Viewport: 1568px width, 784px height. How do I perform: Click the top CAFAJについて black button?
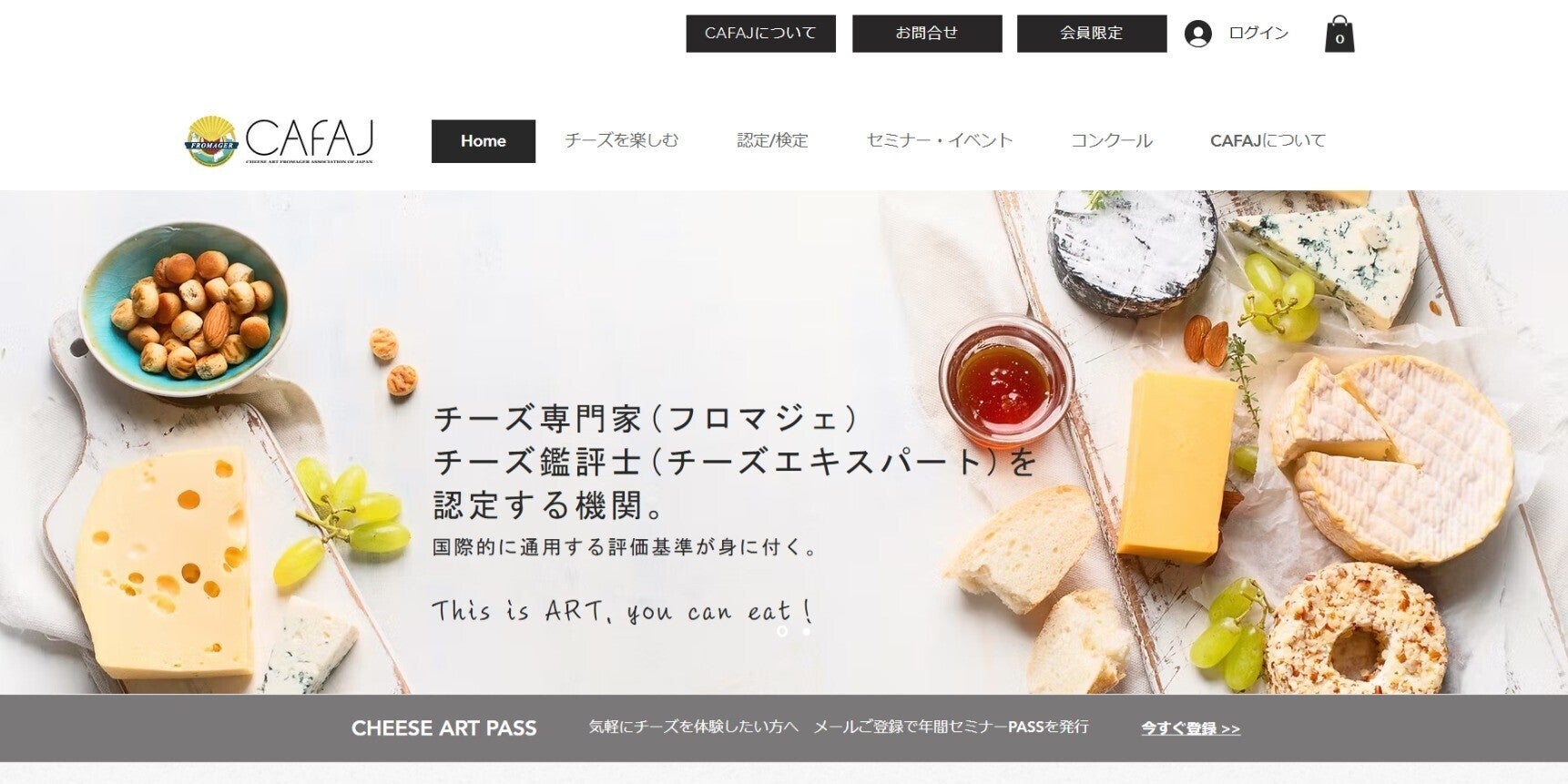[760, 34]
